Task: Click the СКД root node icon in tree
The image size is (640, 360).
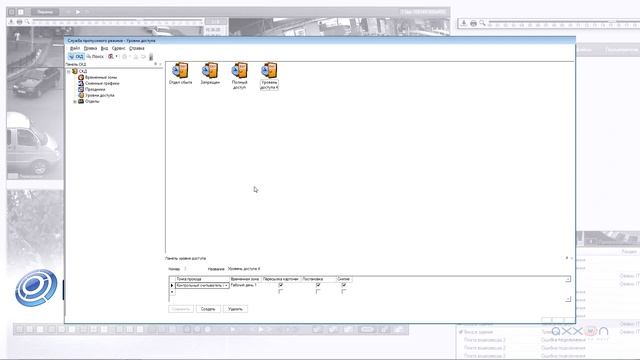Action: [x=75, y=71]
